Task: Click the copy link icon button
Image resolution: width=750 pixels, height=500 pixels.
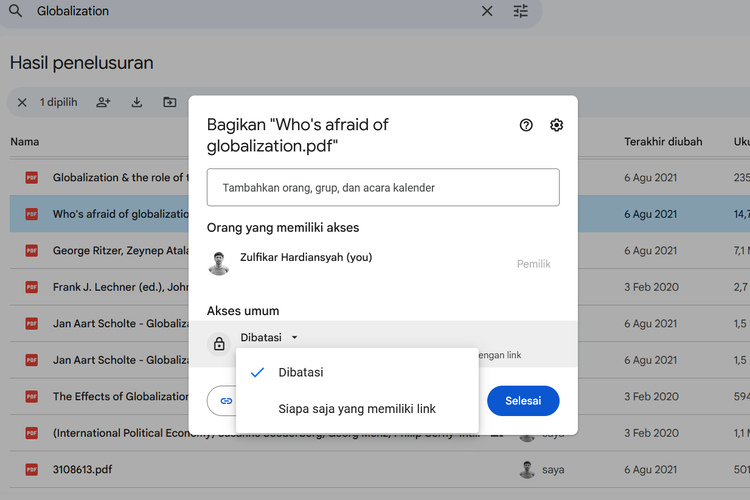Action: click(x=225, y=400)
